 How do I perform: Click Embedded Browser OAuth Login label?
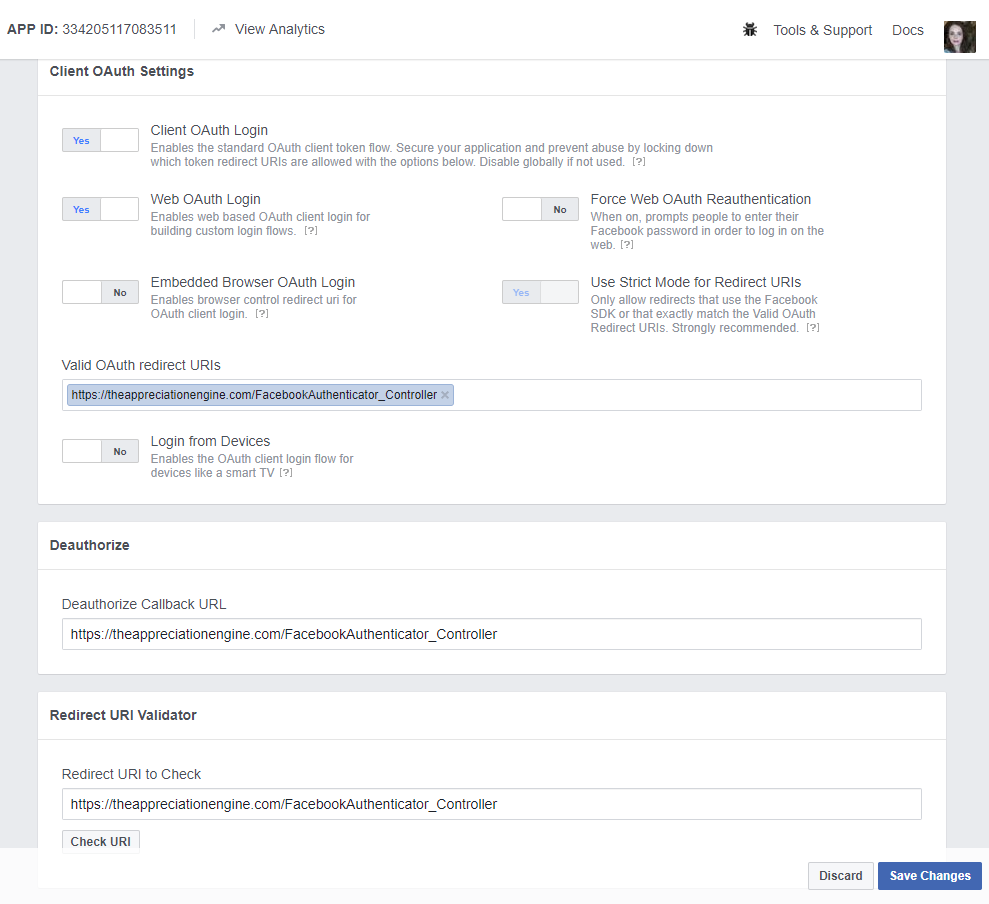(253, 282)
